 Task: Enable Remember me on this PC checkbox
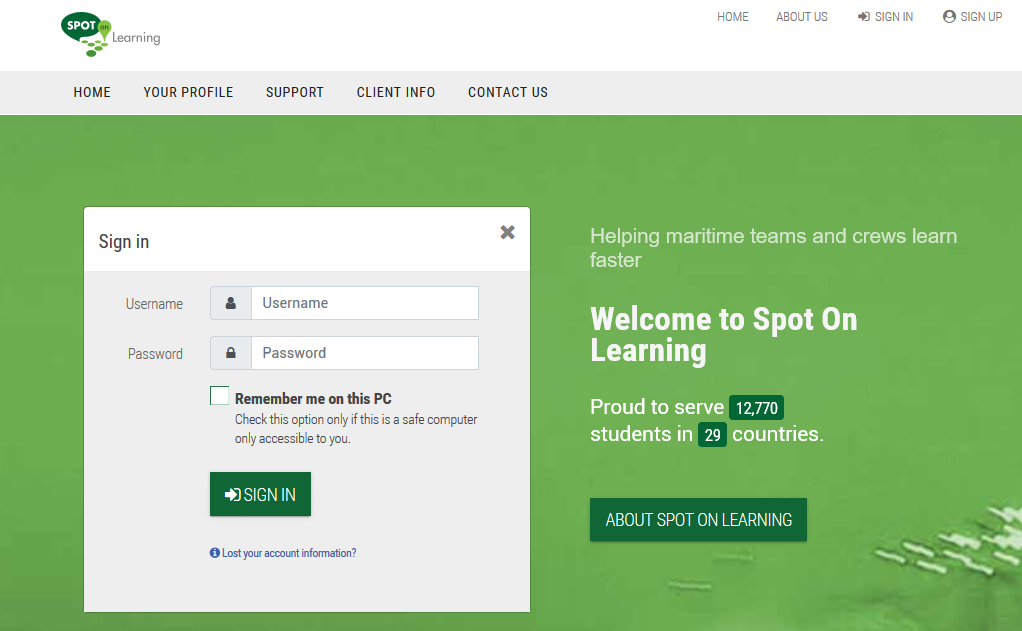[220, 396]
